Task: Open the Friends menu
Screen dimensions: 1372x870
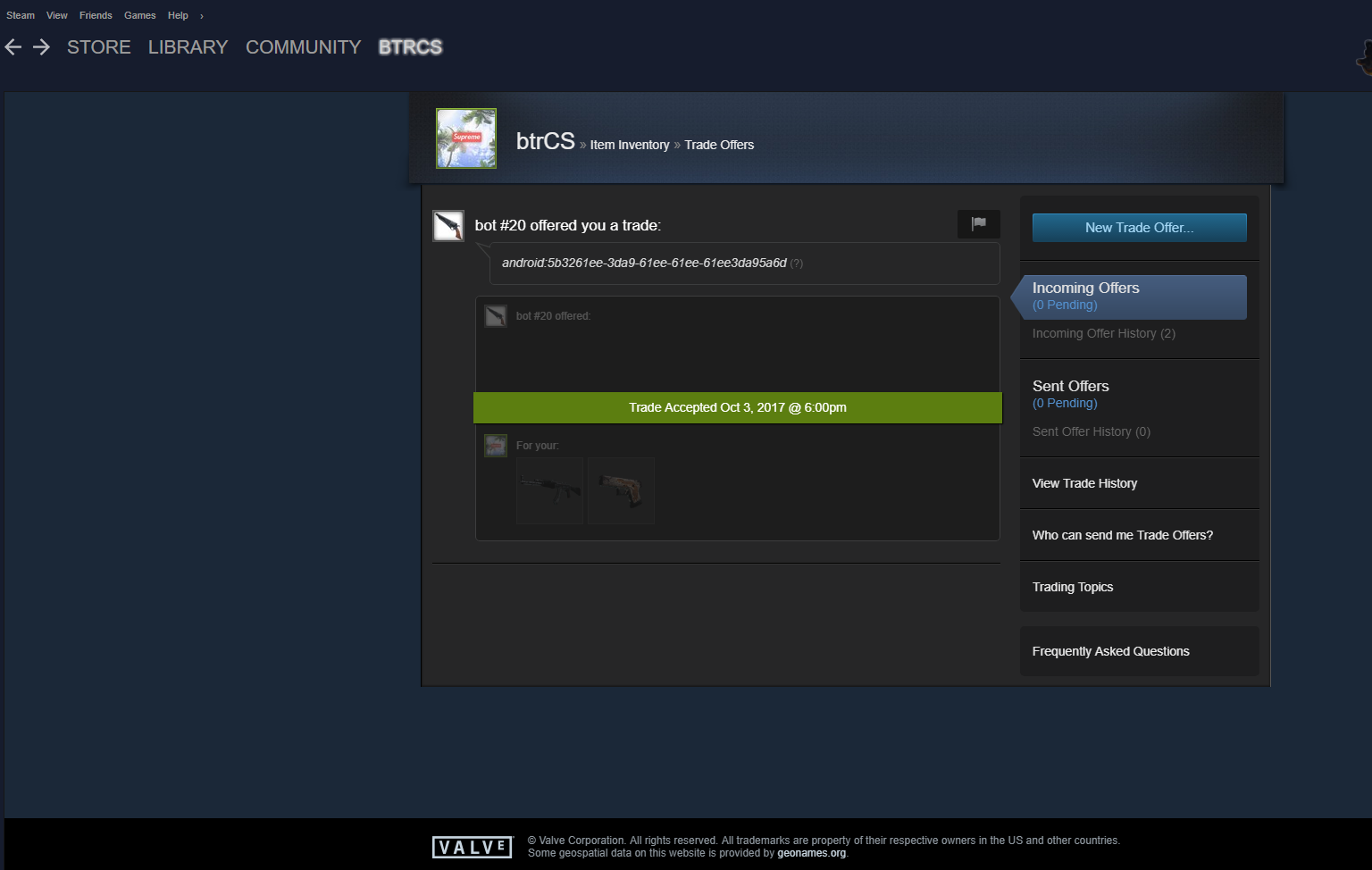Action: [96, 15]
